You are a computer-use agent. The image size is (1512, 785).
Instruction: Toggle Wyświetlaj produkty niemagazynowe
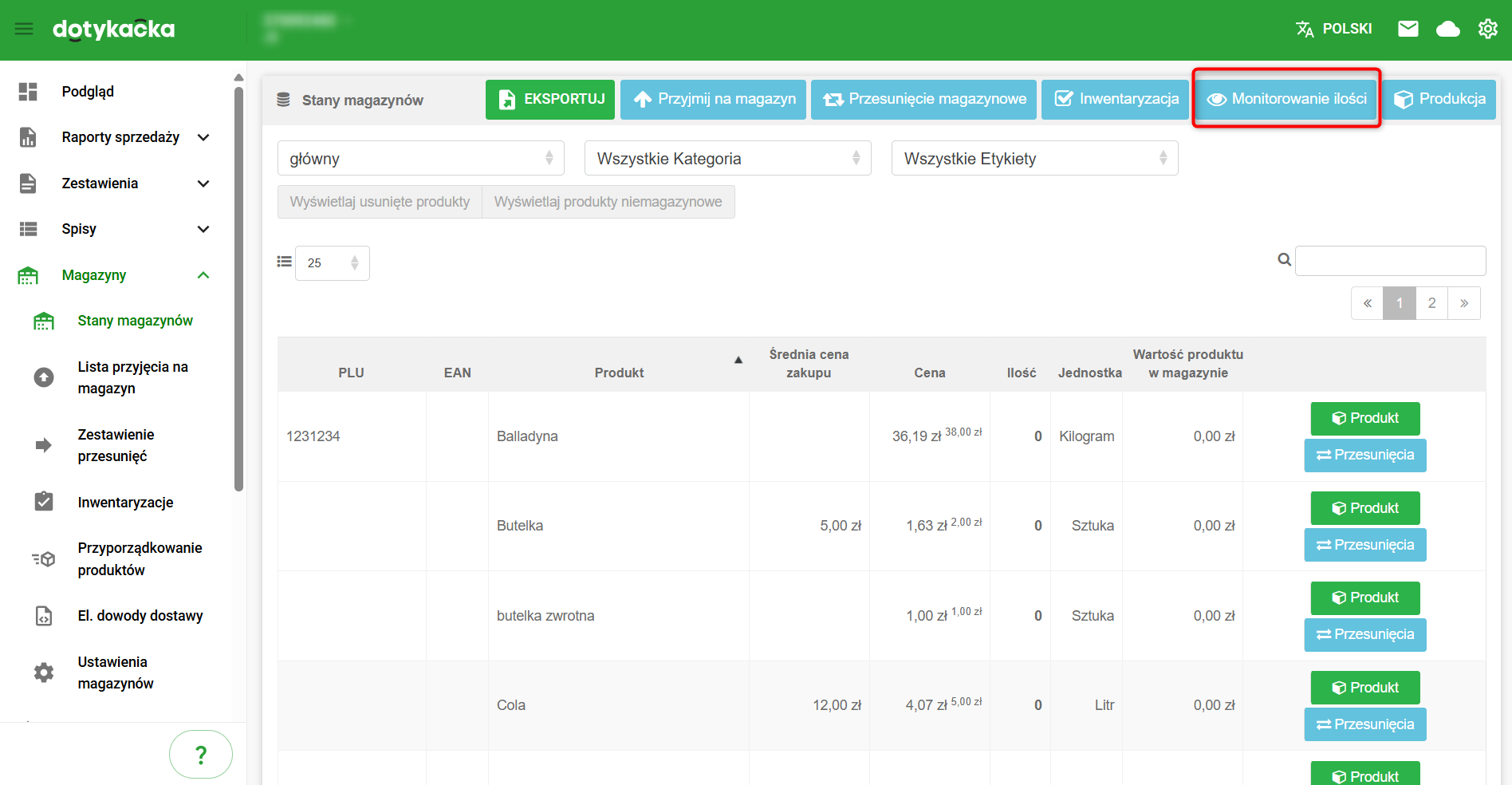click(608, 202)
